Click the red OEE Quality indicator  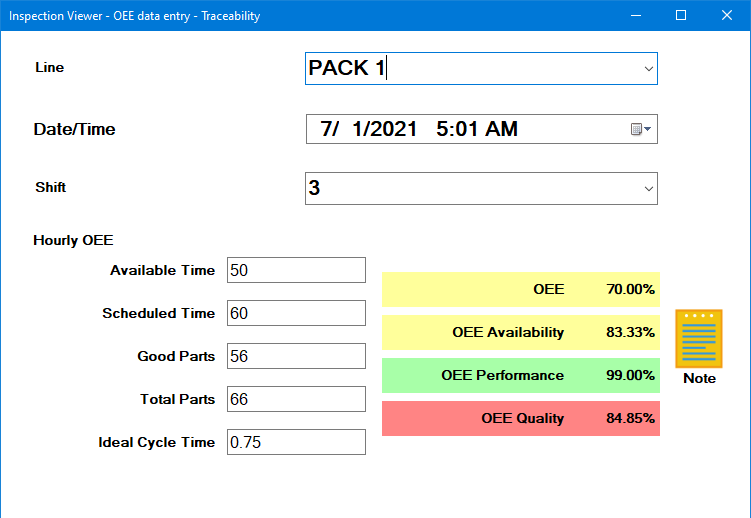point(520,418)
